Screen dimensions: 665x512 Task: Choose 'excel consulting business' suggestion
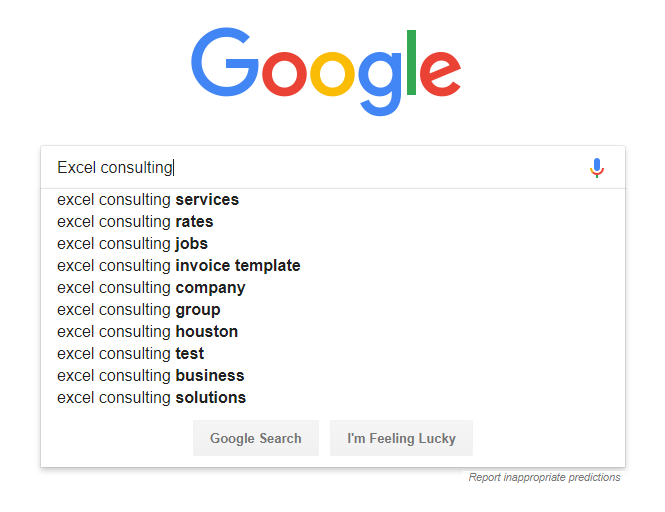pos(333,376)
